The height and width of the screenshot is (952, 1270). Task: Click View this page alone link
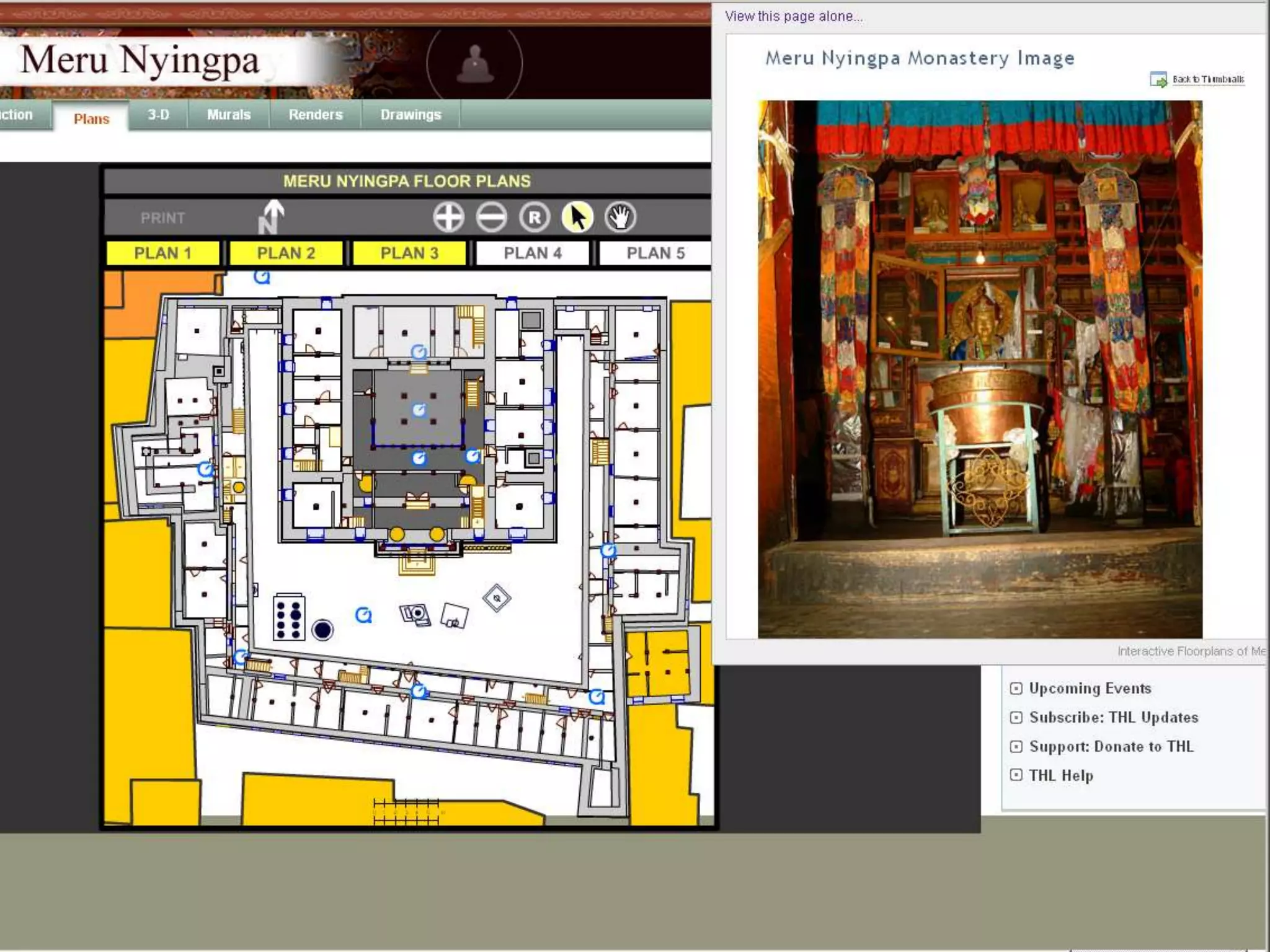(793, 17)
